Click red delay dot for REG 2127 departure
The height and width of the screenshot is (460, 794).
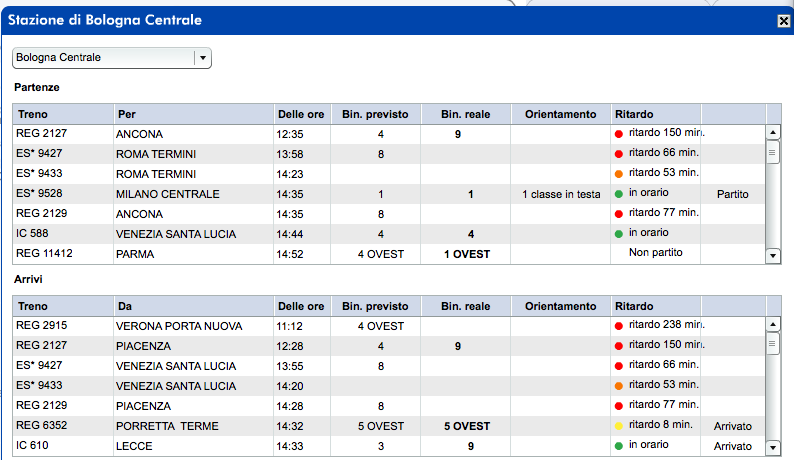click(x=620, y=134)
